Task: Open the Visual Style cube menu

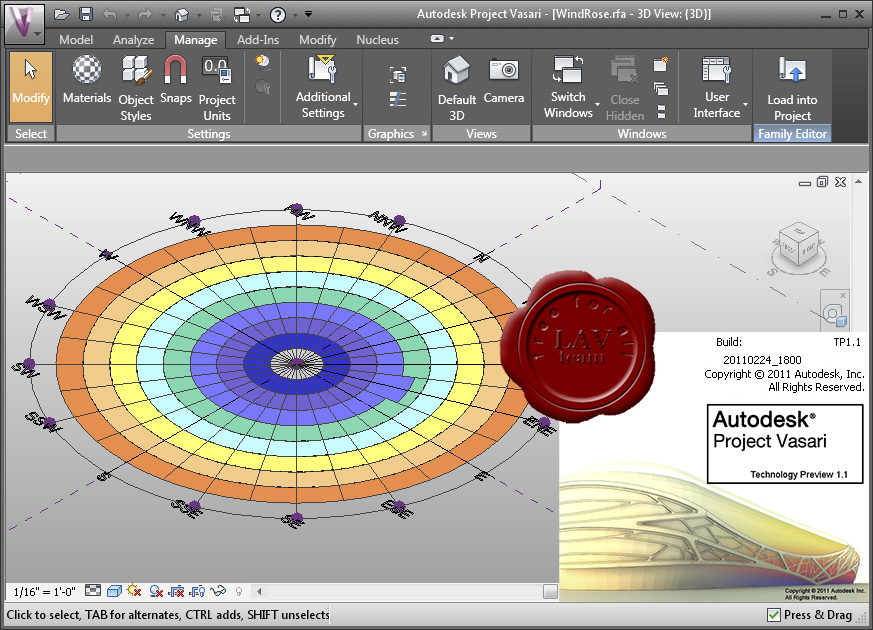Action: tap(114, 590)
